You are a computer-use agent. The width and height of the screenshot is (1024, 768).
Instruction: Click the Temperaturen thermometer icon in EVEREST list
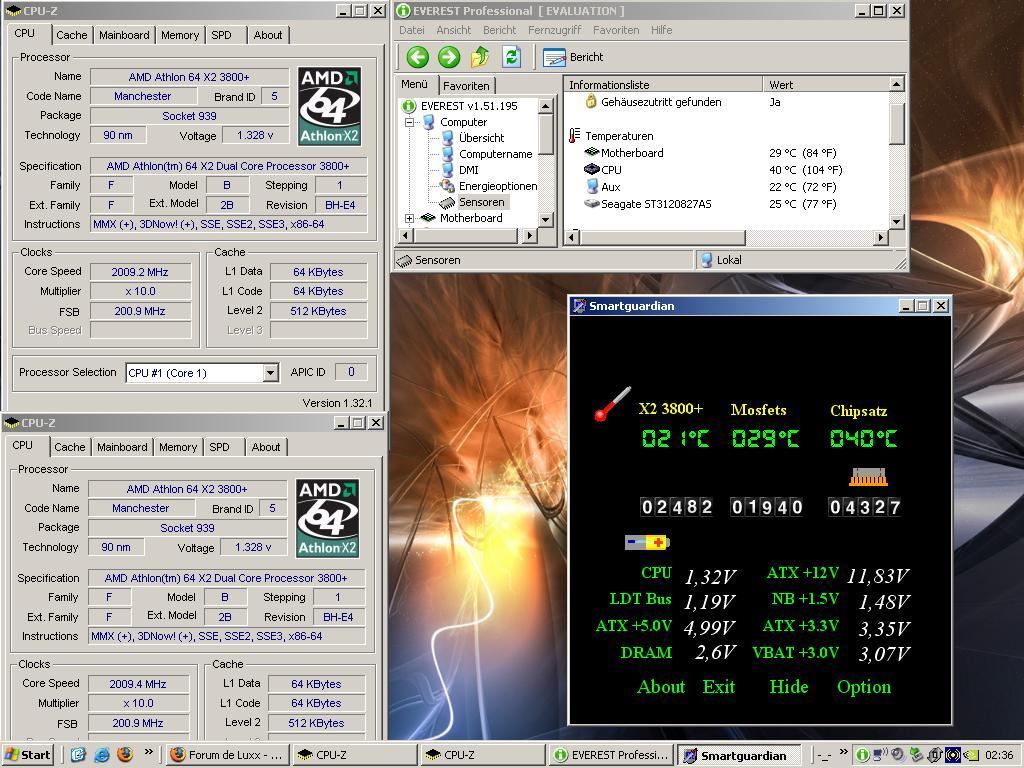tap(574, 136)
